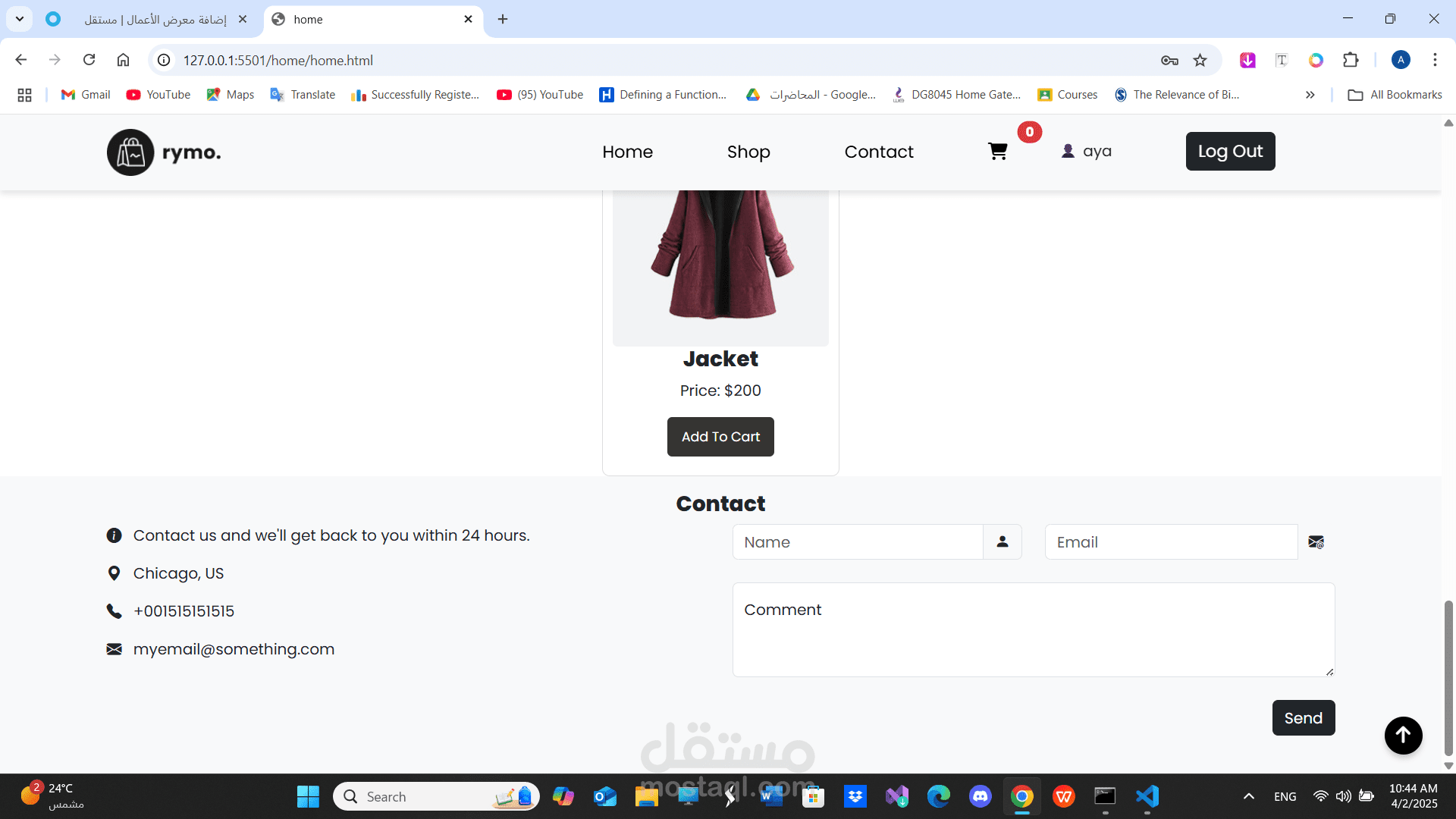1456x819 pixels.
Task: Switch to the مستقل browser tab
Action: click(x=155, y=20)
